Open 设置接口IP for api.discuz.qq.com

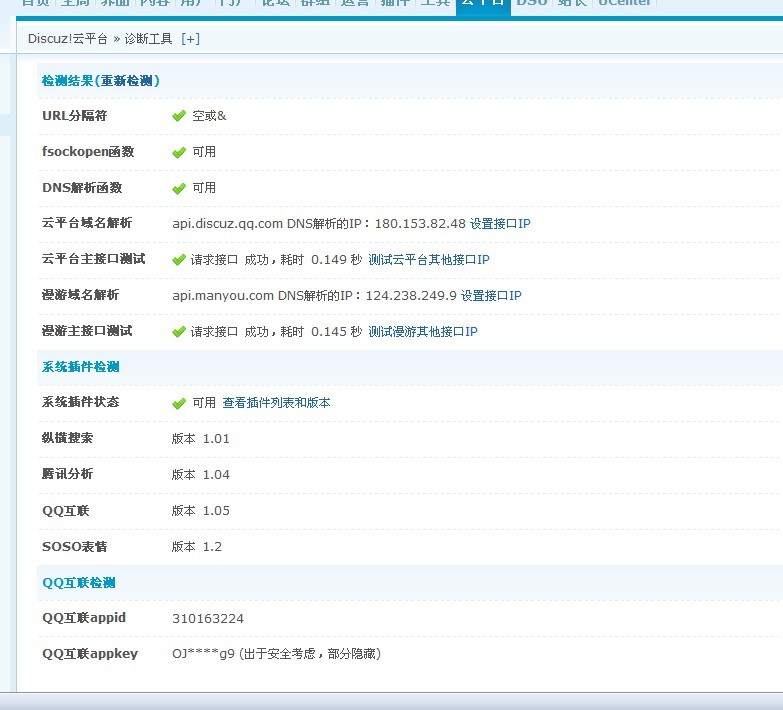click(x=500, y=223)
